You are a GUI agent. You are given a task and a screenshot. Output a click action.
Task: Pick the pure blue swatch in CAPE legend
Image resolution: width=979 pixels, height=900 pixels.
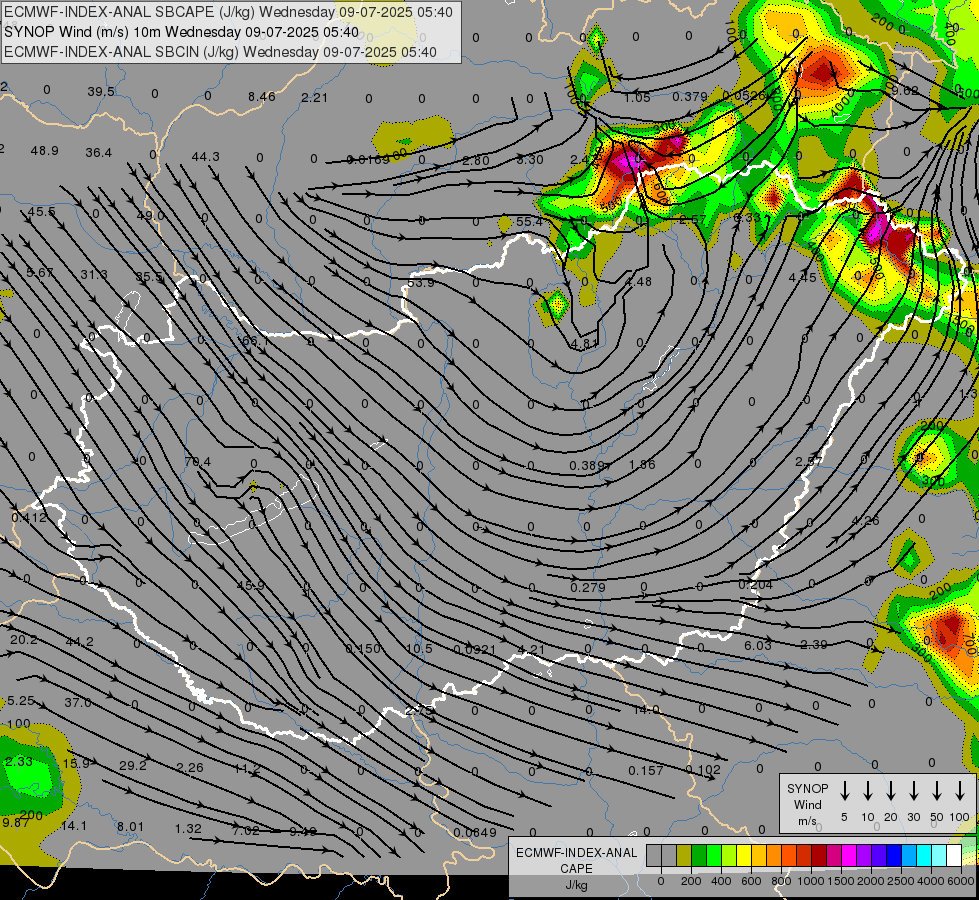pyautogui.click(x=894, y=855)
